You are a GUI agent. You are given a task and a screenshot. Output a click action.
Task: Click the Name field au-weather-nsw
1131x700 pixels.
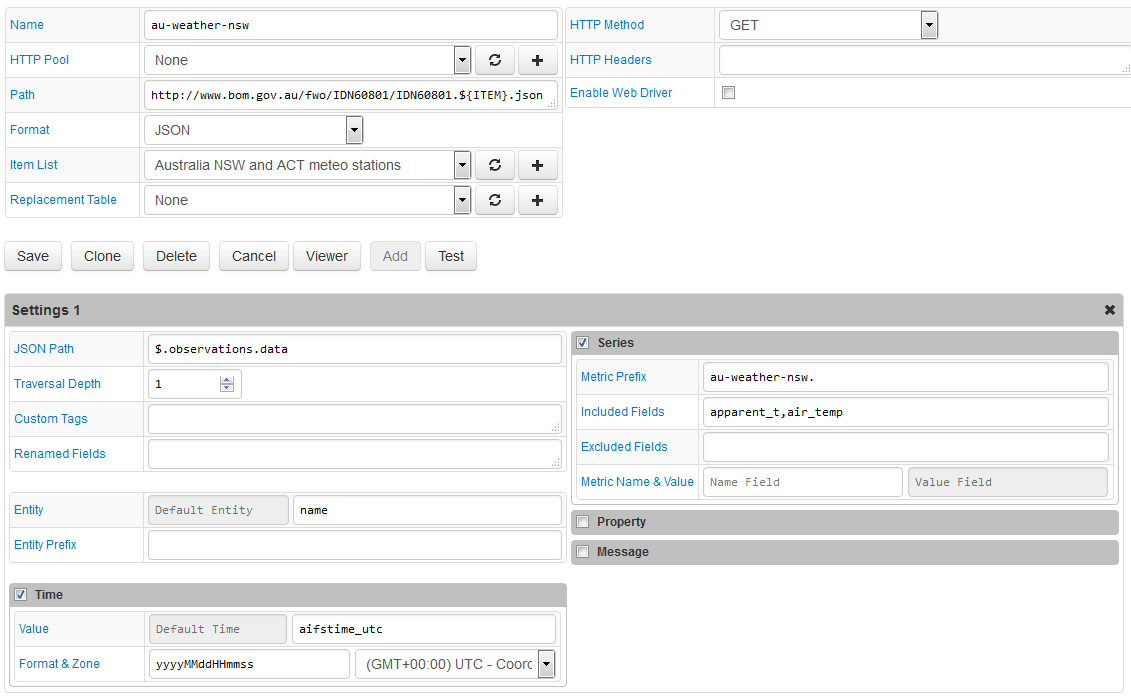click(x=351, y=25)
